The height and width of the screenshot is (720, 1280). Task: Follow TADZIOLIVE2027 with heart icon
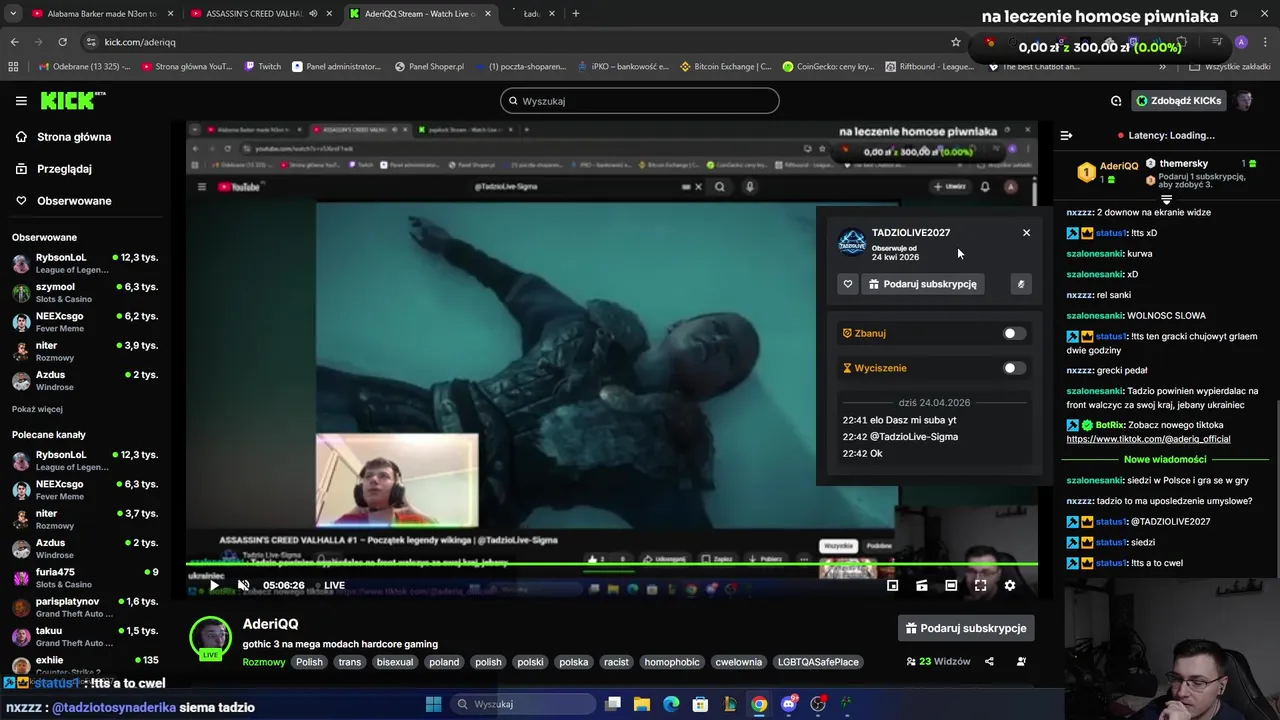(x=848, y=284)
